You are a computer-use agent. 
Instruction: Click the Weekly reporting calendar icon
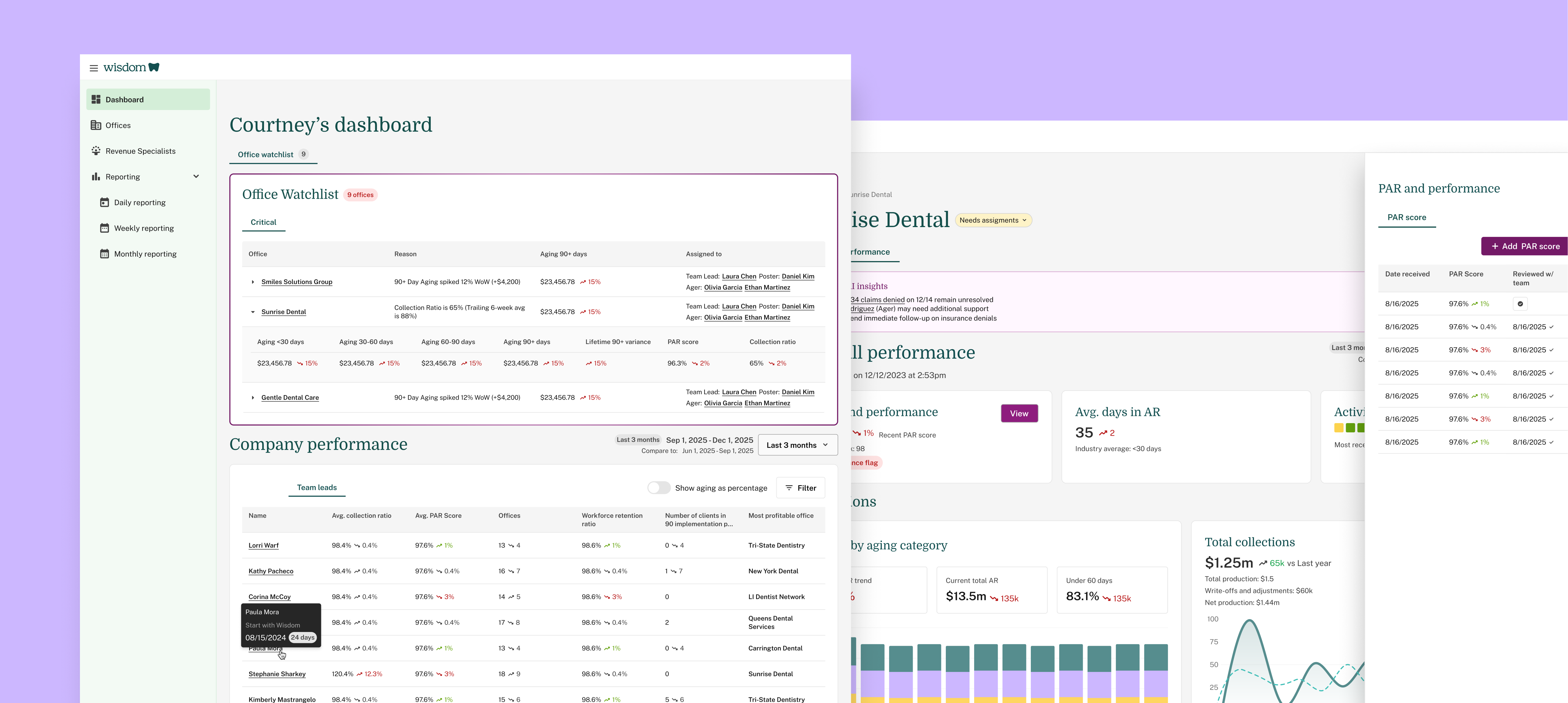tap(104, 229)
